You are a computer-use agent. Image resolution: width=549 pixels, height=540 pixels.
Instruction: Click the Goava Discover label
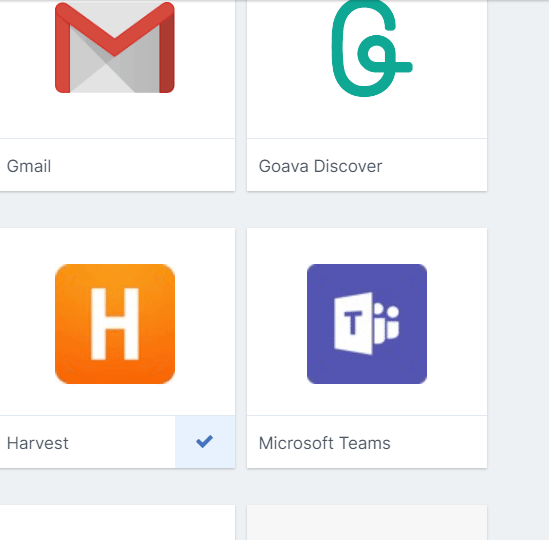(320, 166)
